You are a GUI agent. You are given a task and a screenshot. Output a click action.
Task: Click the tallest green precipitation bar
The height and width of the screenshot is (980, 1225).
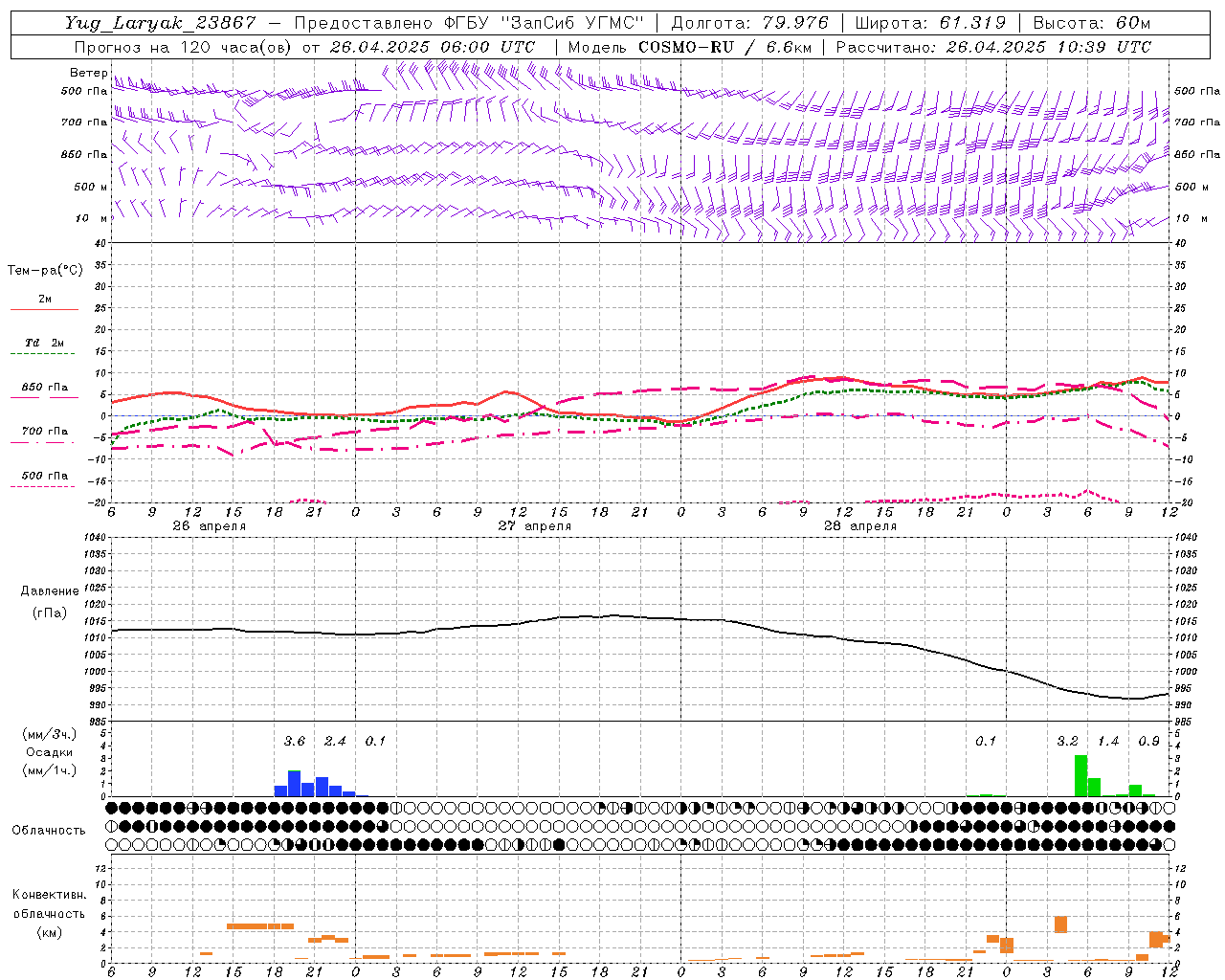1080,776
